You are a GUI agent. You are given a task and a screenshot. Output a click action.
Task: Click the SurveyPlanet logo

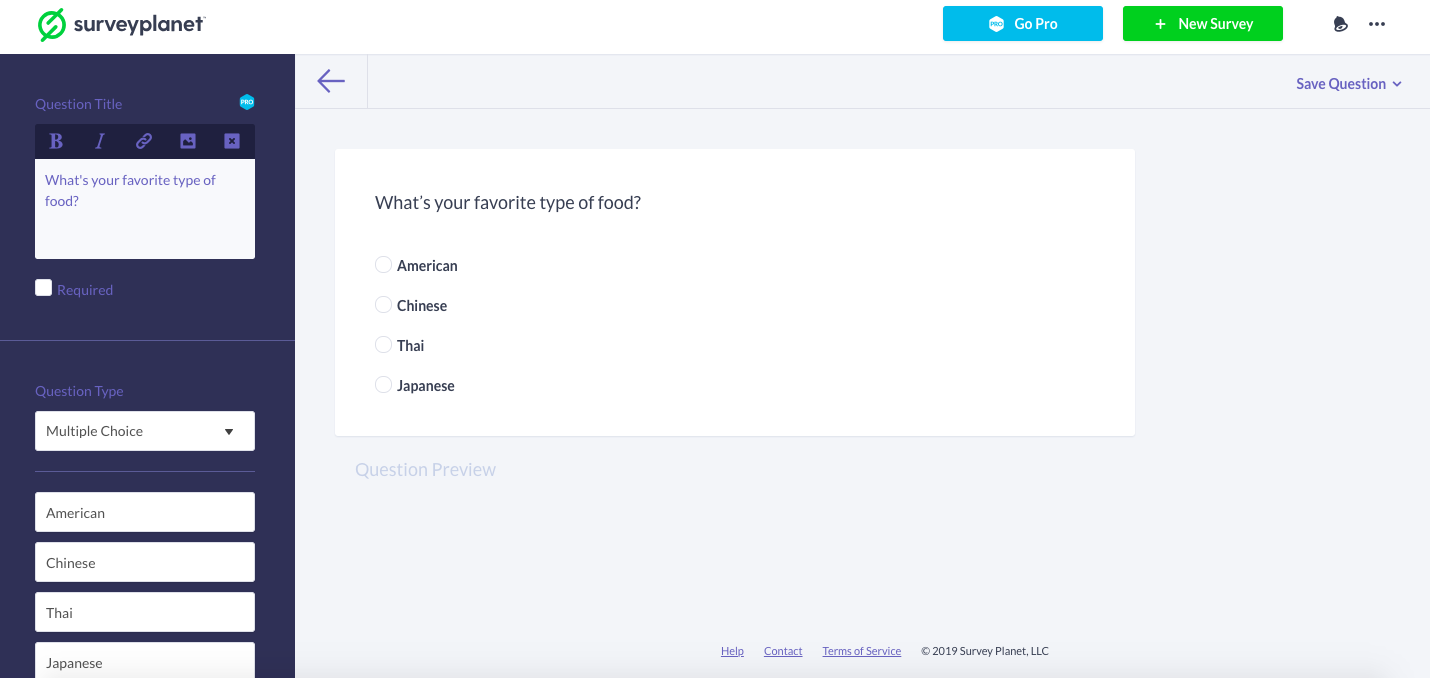(120, 24)
